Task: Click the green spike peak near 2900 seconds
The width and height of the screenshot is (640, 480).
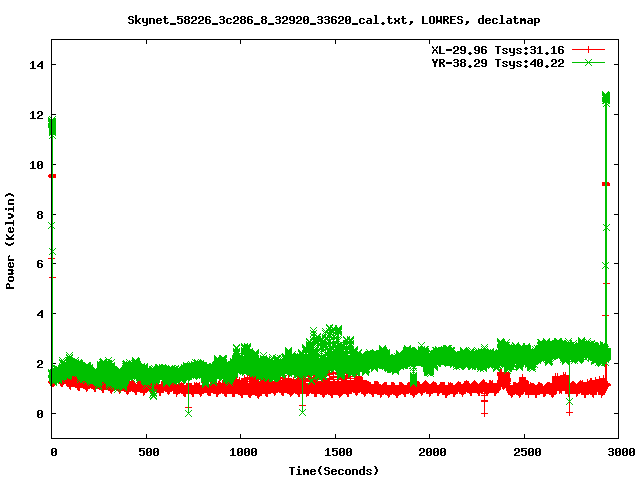Action: point(606,98)
